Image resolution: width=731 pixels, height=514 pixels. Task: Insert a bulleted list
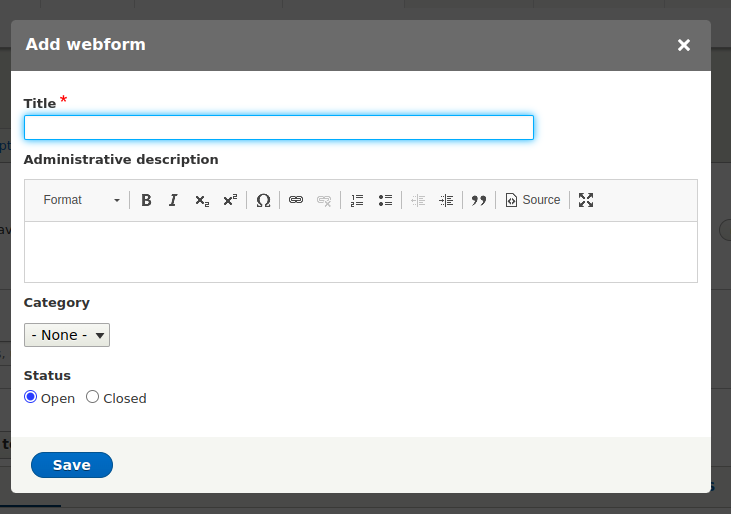pyautogui.click(x=385, y=200)
